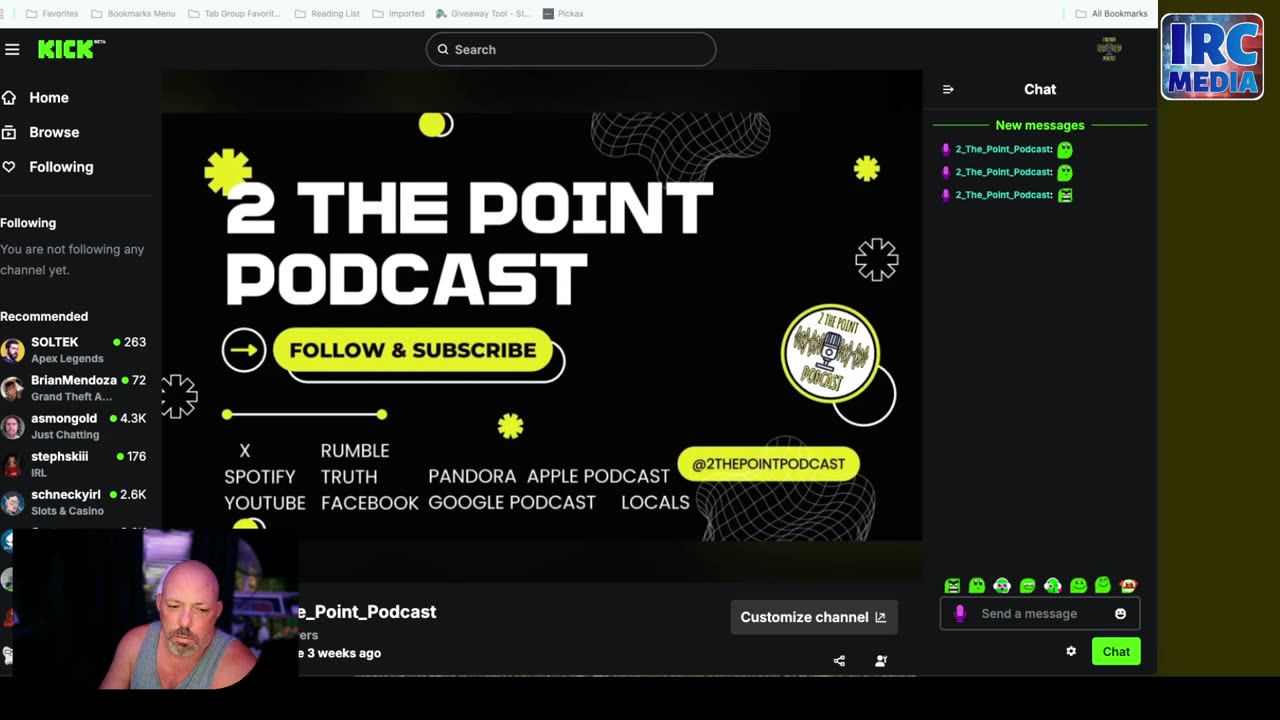
Task: Click the New messages indicator
Action: point(1040,125)
